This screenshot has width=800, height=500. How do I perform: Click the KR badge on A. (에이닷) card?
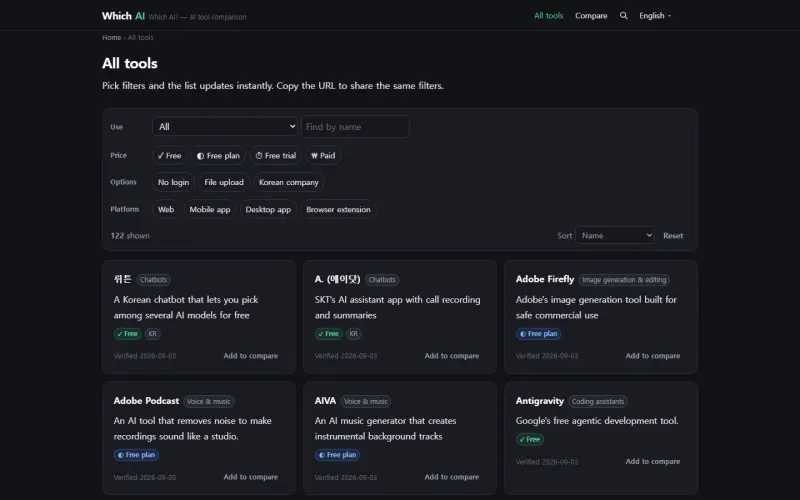point(354,334)
